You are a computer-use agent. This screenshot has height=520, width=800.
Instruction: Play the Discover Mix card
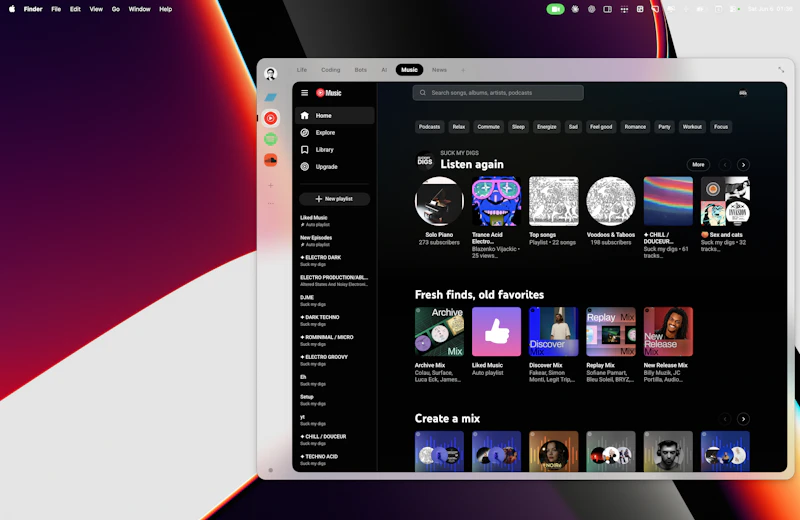point(554,331)
